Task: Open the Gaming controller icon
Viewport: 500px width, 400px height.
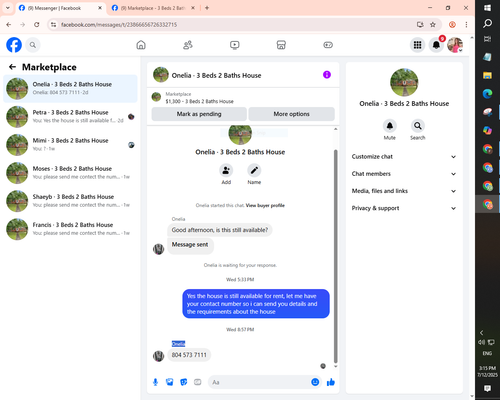Action: pyautogui.click(x=328, y=45)
